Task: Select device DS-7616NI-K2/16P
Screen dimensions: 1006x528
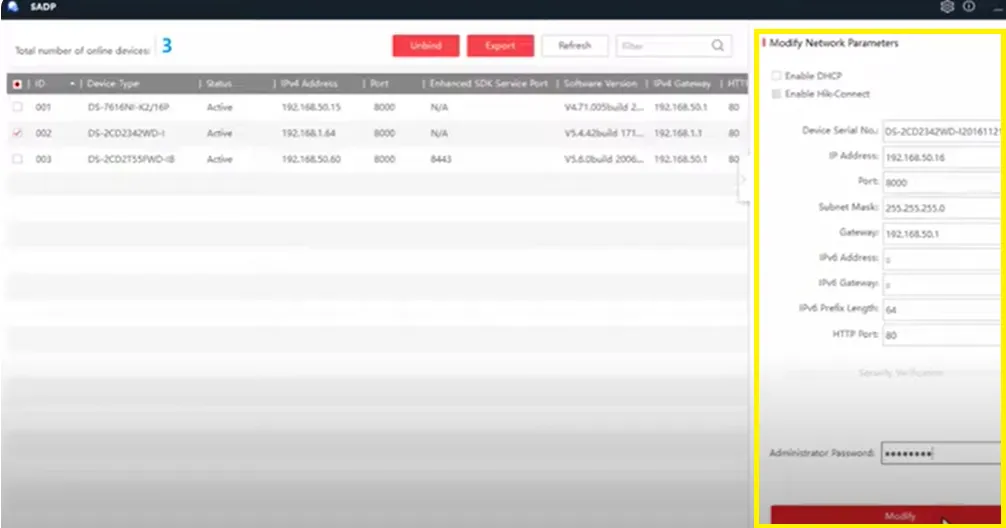Action: click(x=128, y=107)
